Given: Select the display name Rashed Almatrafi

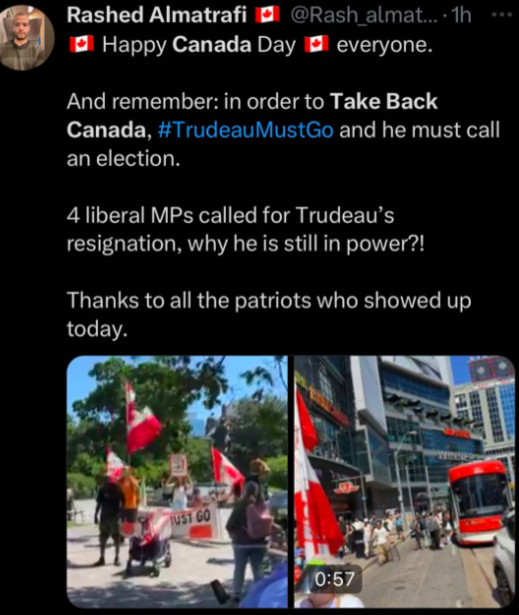Looking at the screenshot, I should coord(157,15).
